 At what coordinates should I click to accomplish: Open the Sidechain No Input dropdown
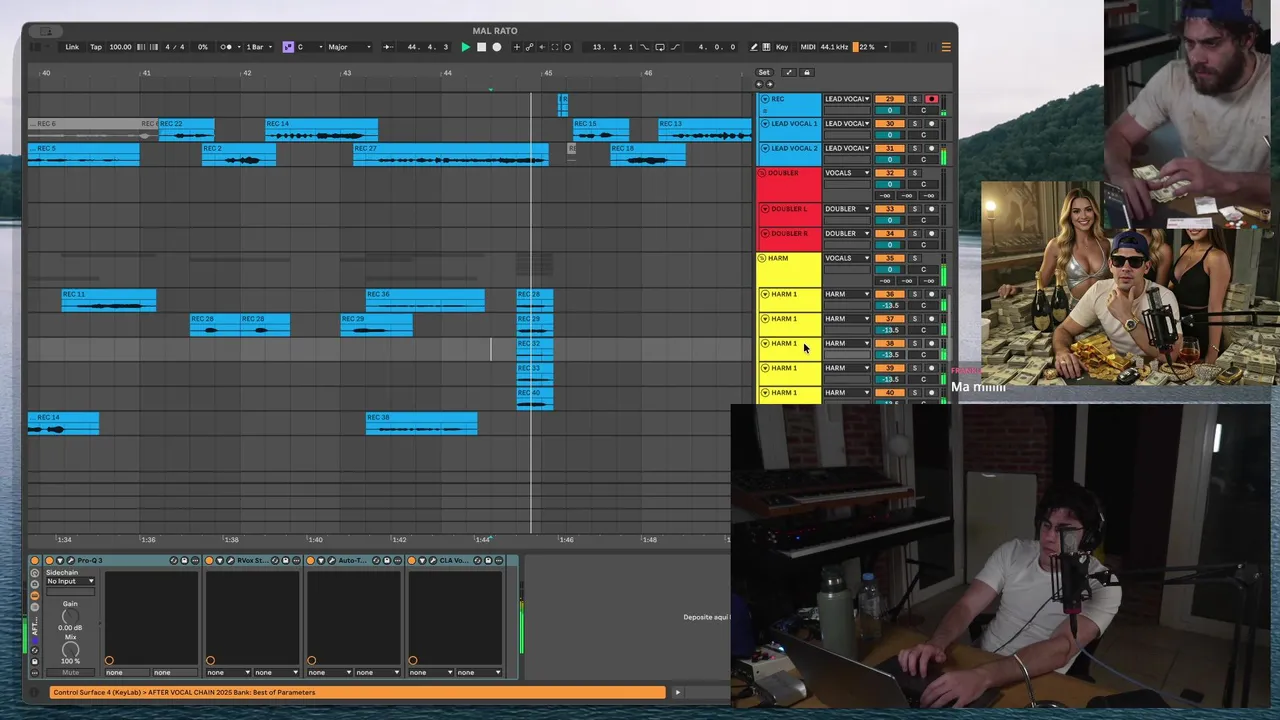point(70,581)
